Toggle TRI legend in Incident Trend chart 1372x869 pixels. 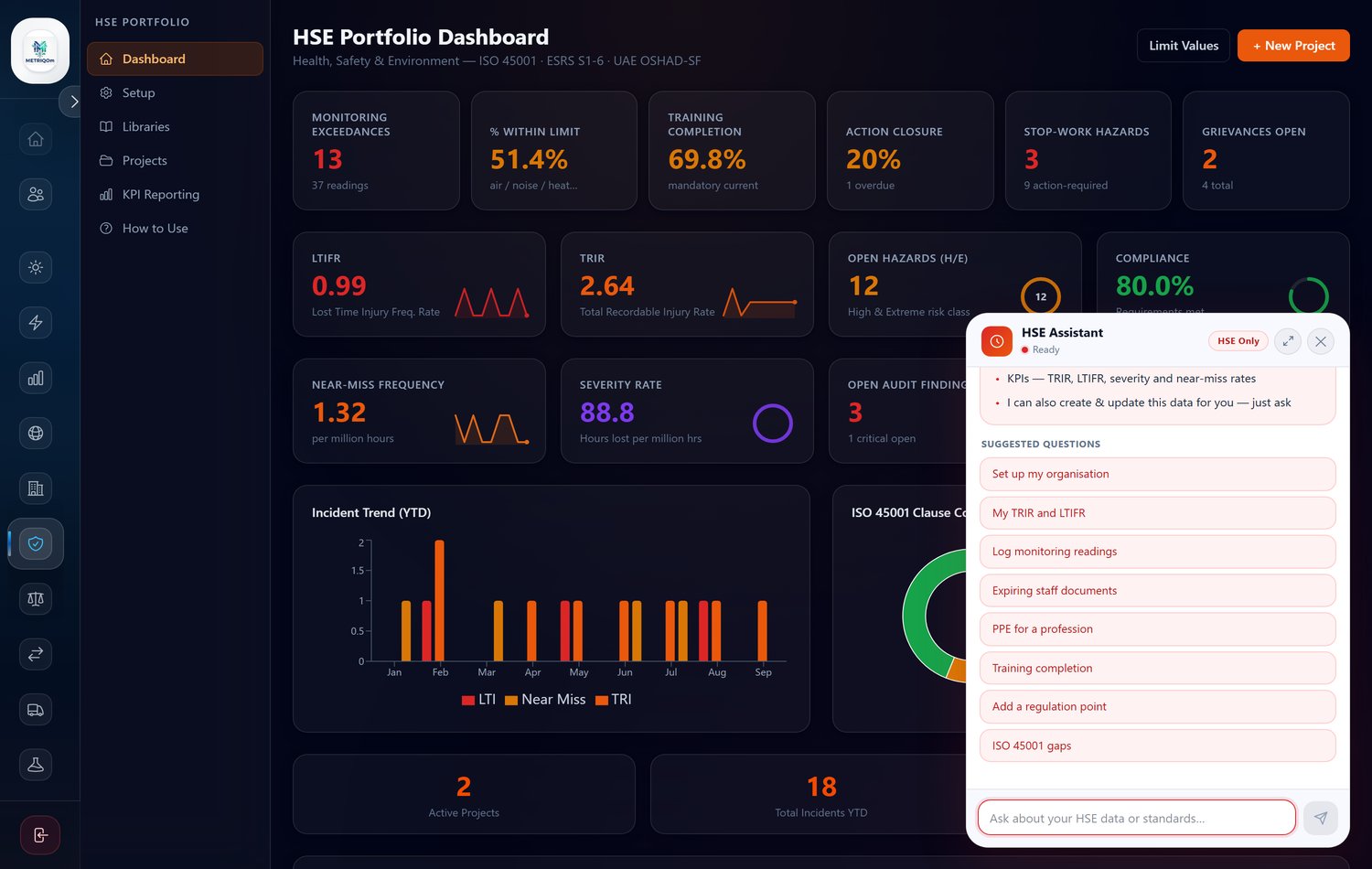pos(613,700)
